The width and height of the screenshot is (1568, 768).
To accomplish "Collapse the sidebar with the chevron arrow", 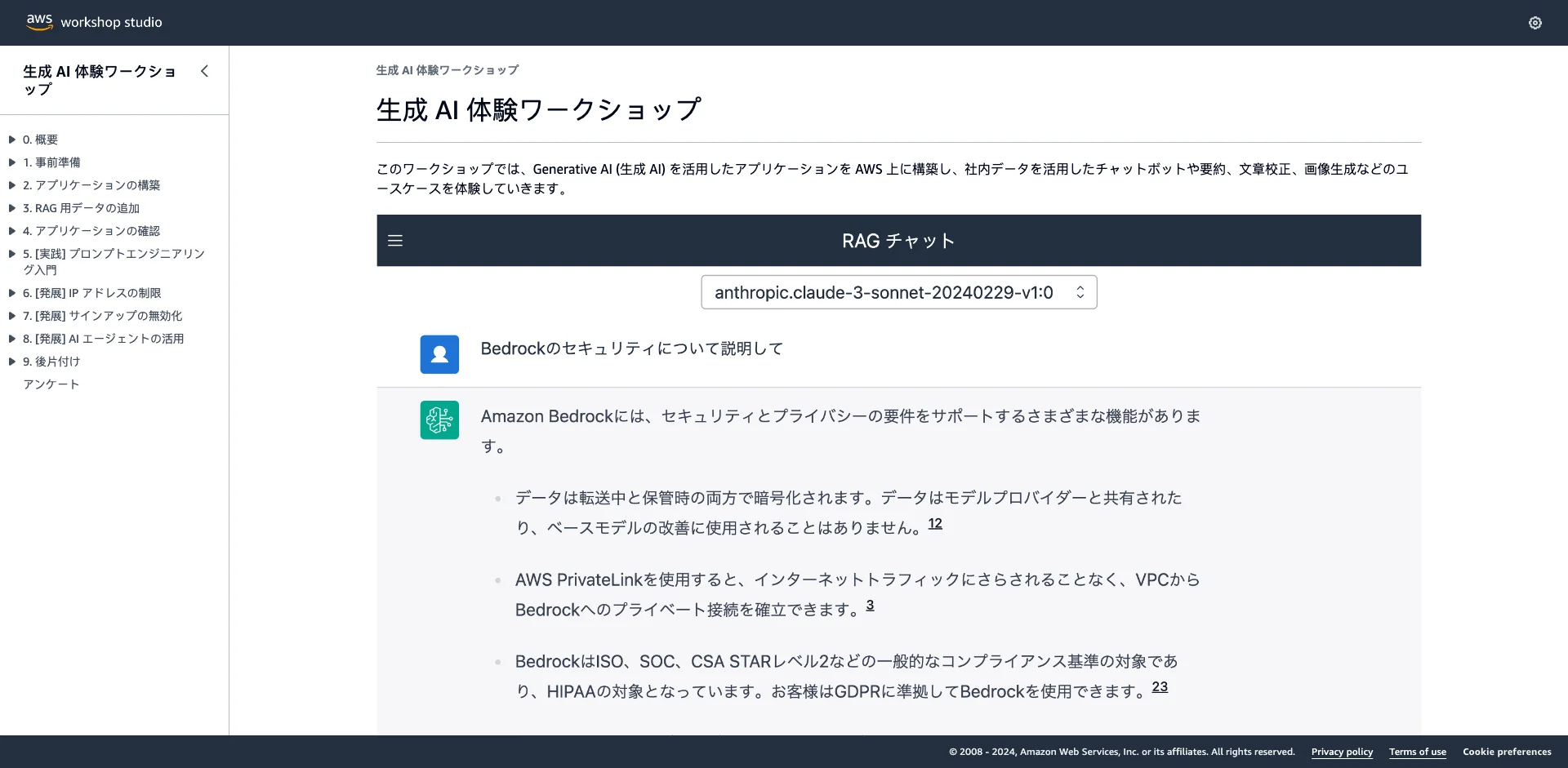I will (204, 71).
